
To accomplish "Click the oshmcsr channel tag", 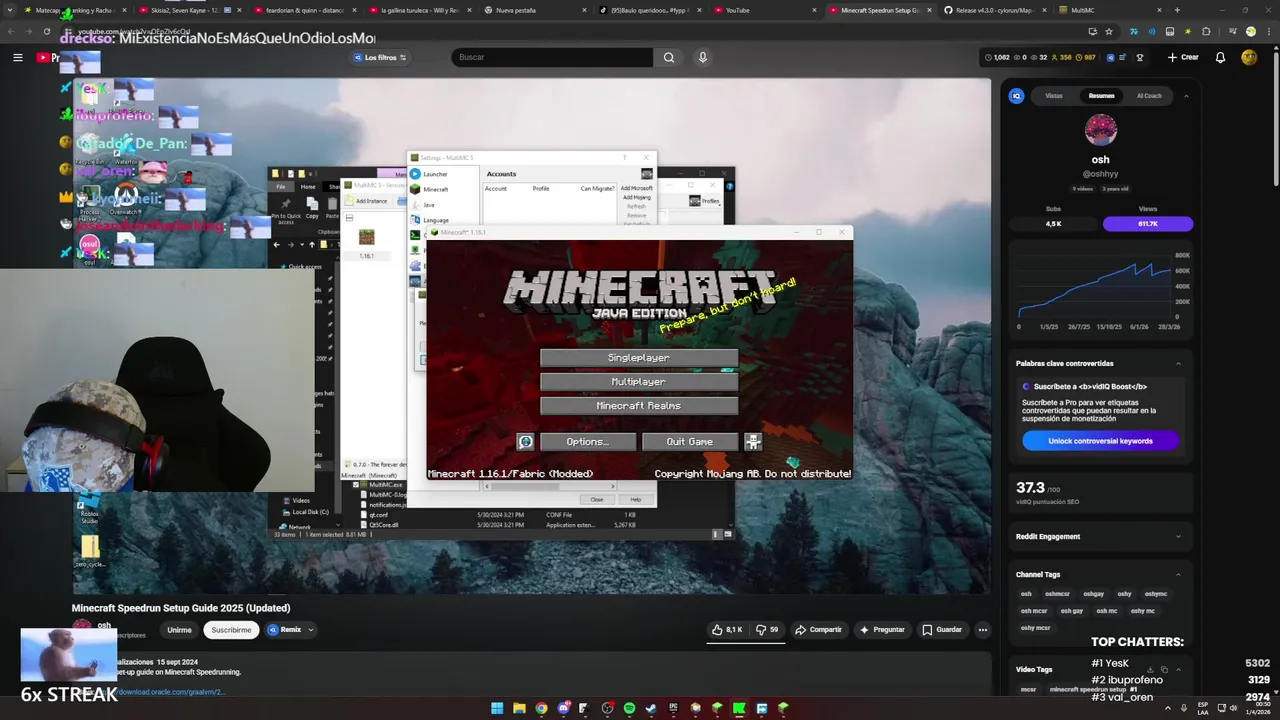I will tap(1057, 594).
